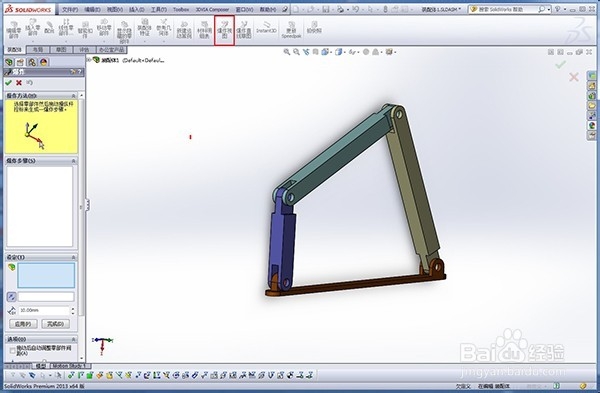Open the Toolbox menu
The height and width of the screenshot is (393, 600).
pos(181,9)
